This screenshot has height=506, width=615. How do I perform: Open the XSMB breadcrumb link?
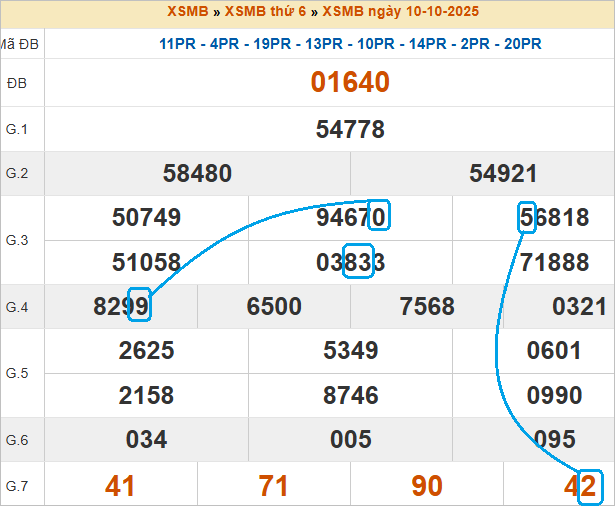click(188, 12)
